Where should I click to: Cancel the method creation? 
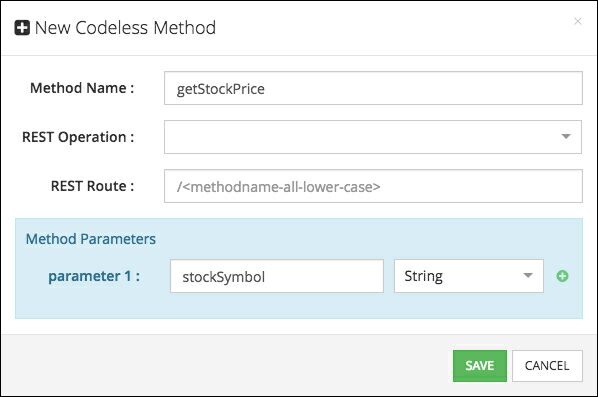(x=547, y=366)
